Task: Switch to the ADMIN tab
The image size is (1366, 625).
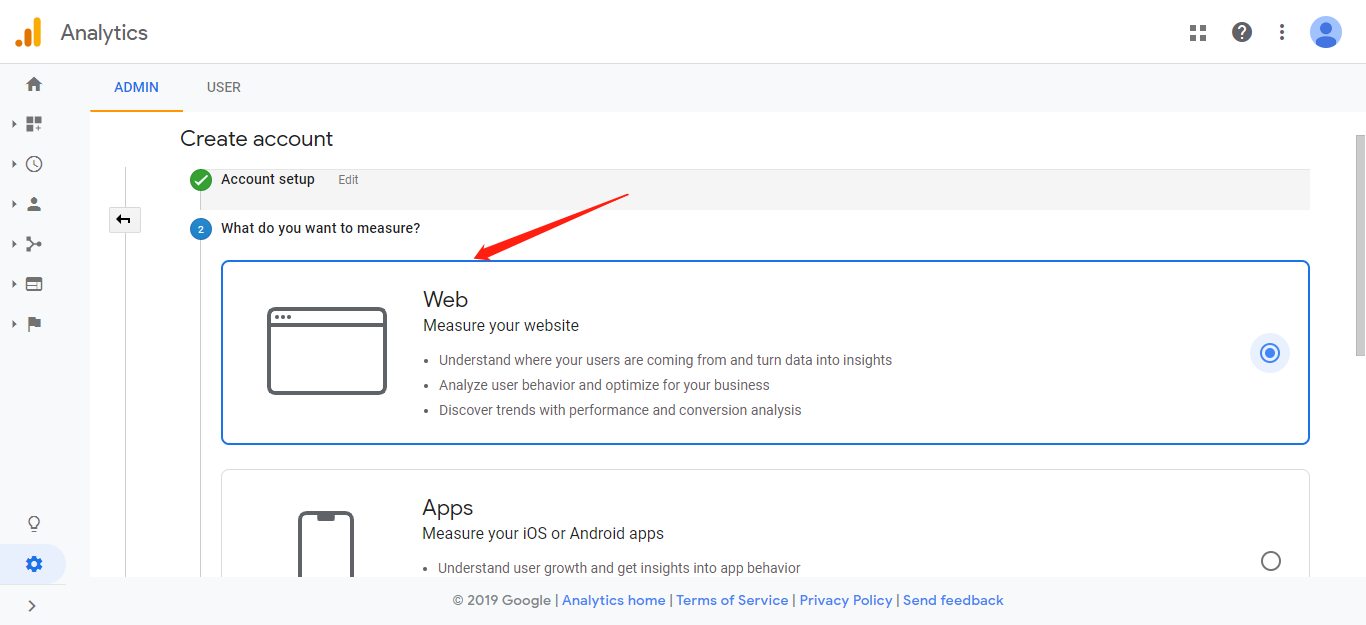Action: [136, 87]
